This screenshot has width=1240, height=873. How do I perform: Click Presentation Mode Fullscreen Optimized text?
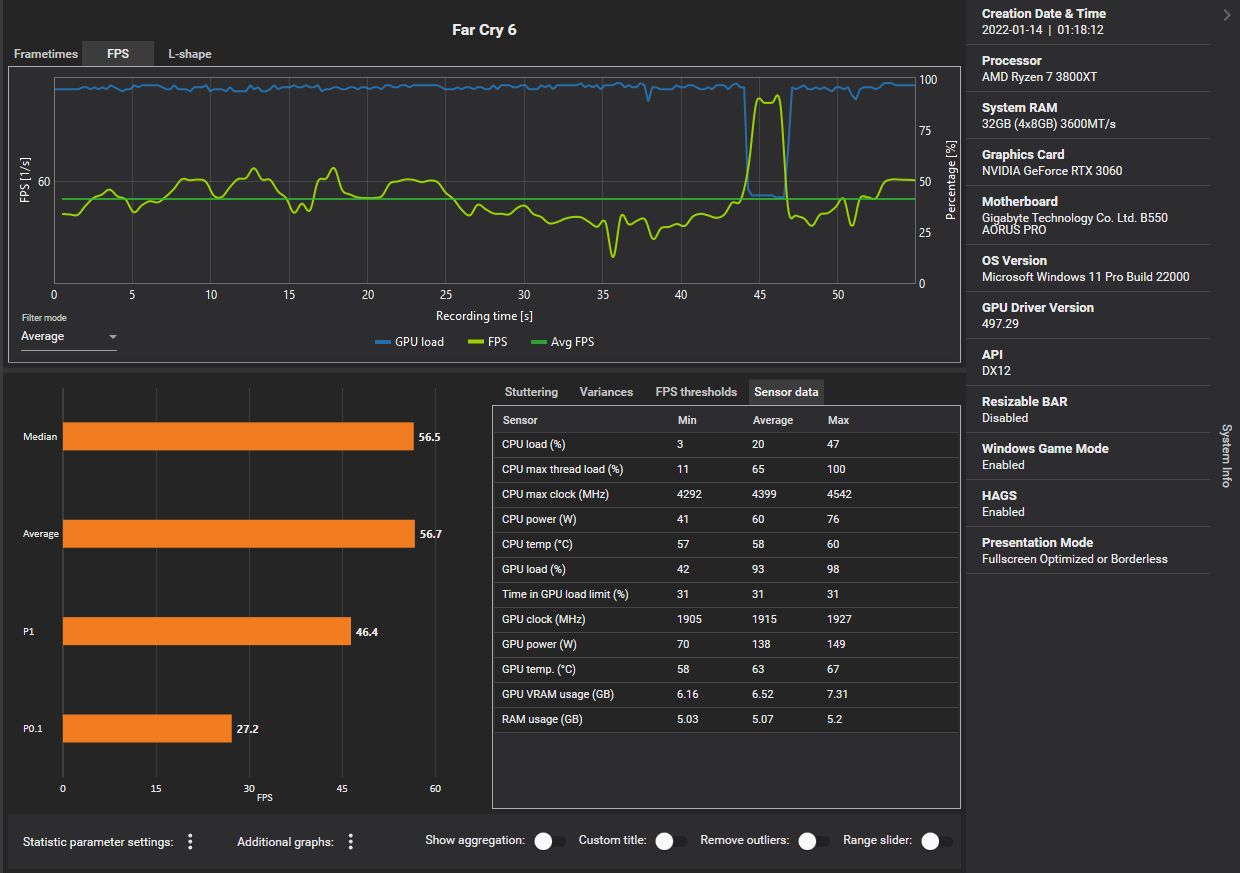[1074, 559]
